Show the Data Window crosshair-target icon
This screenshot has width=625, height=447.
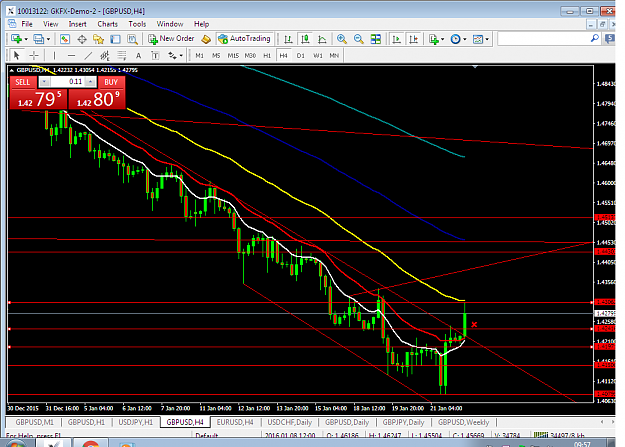point(82,39)
